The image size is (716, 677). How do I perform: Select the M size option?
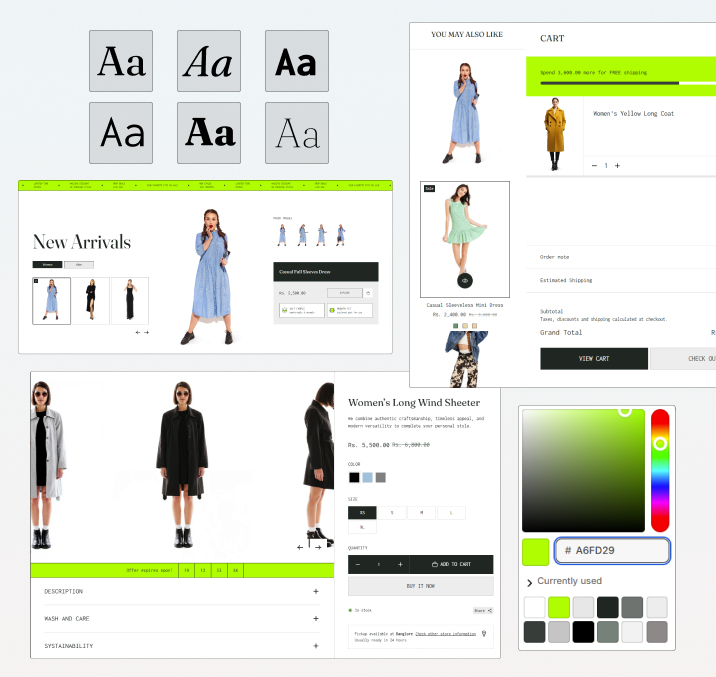(421, 513)
